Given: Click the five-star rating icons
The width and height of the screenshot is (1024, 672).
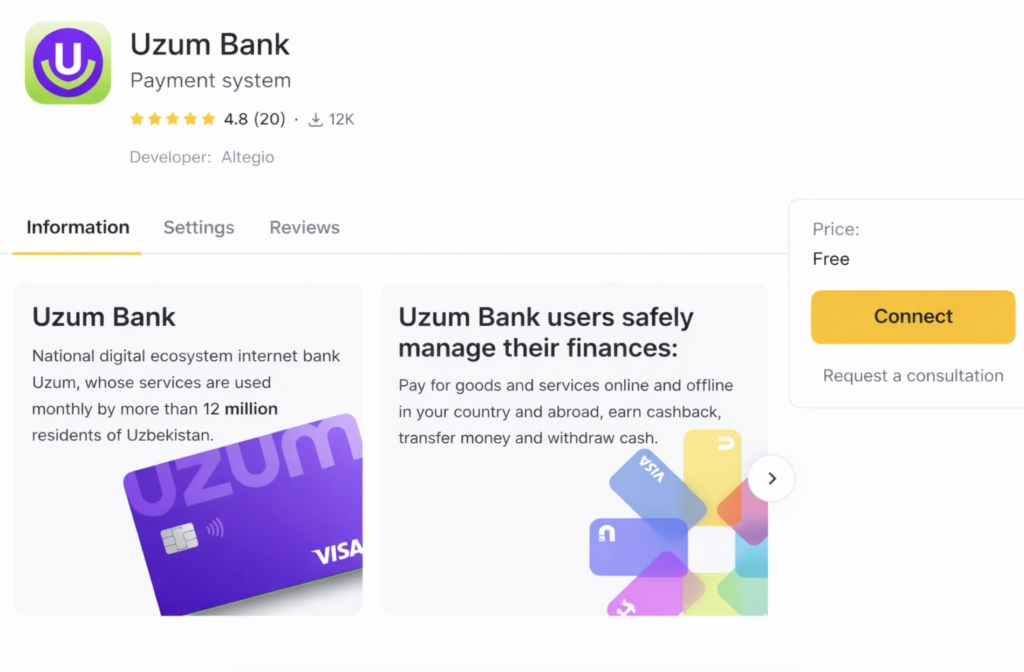Looking at the screenshot, I should click(x=172, y=119).
